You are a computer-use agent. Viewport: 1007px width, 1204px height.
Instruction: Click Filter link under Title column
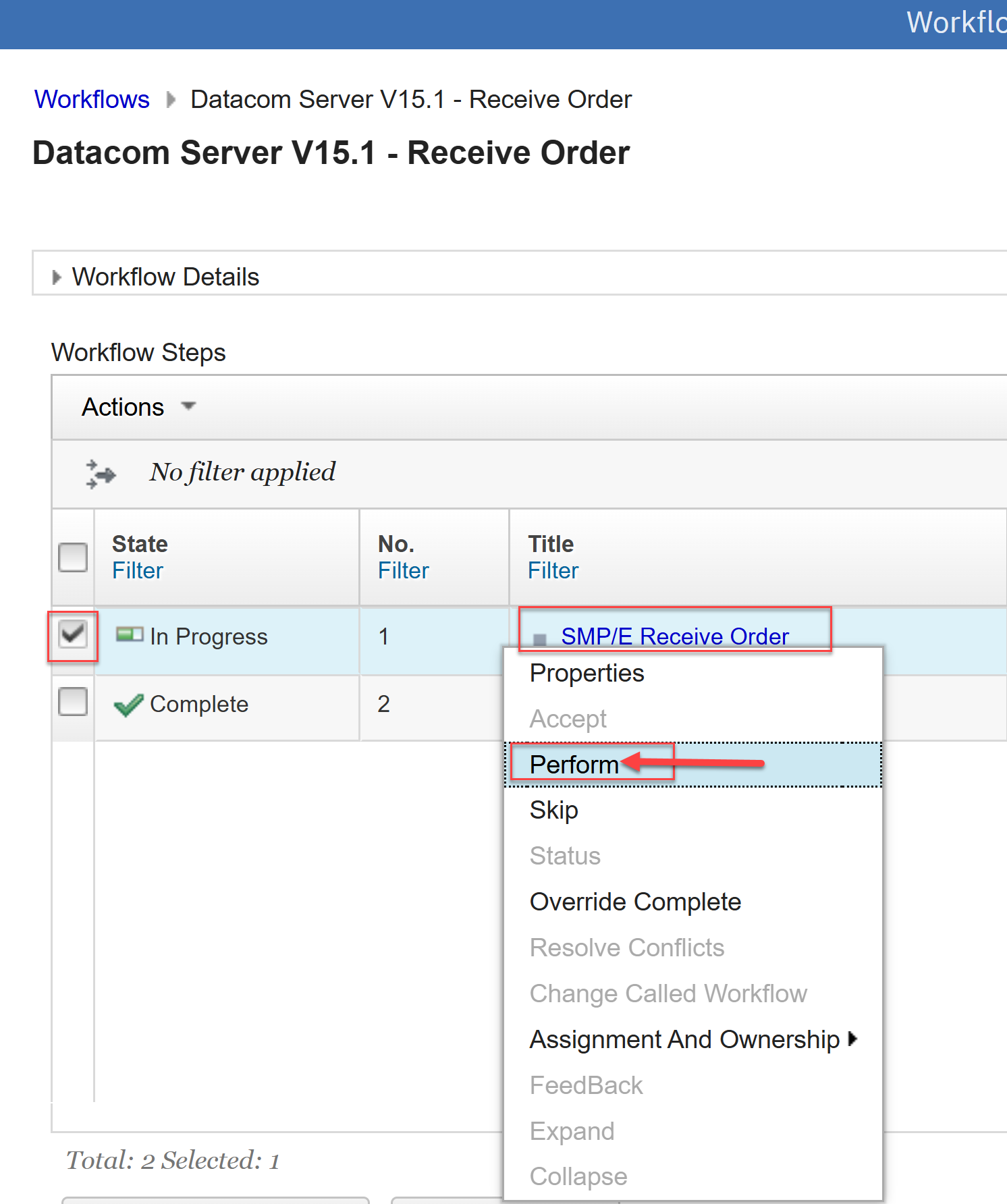tap(553, 571)
